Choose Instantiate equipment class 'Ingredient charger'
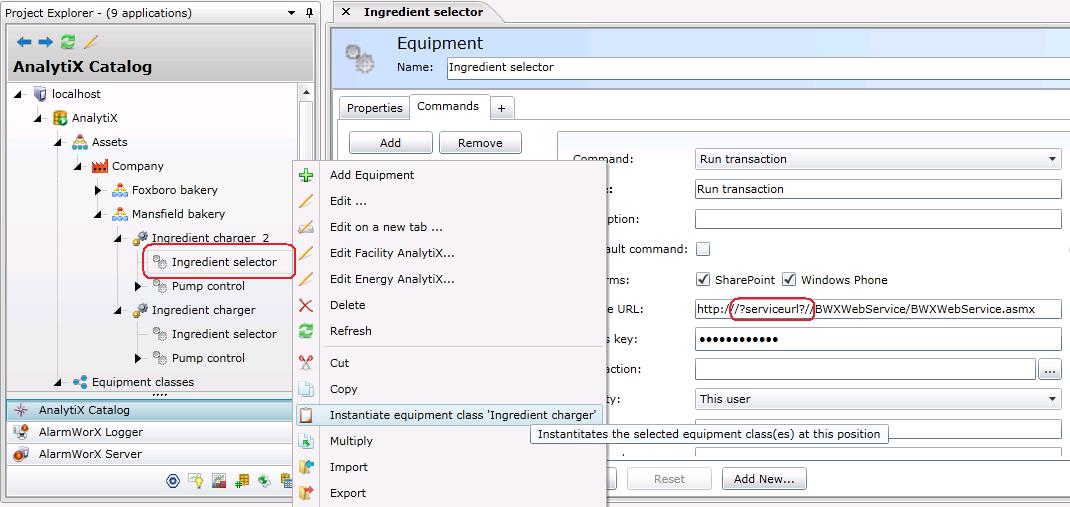1070x507 pixels. coord(462,415)
